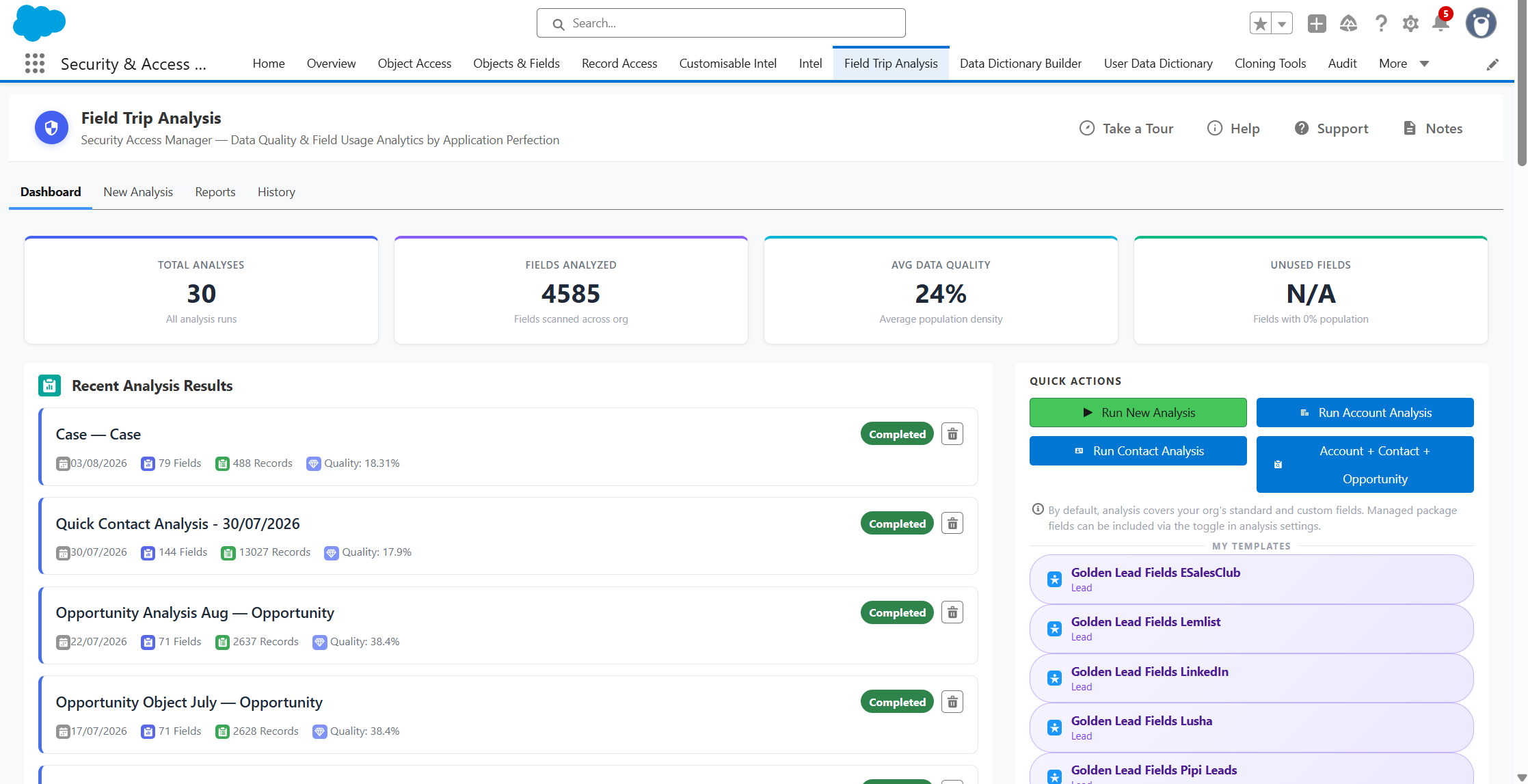Select the Golden Lead Fields Lemlist template
1528x784 pixels.
click(1251, 629)
